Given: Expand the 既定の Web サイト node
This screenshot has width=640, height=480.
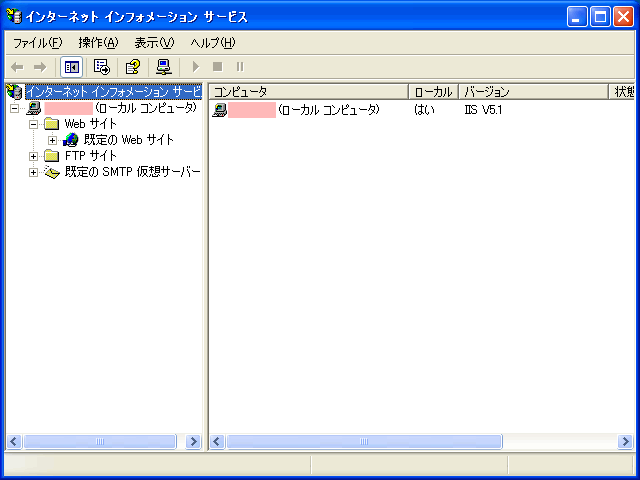Looking at the screenshot, I should (53, 140).
